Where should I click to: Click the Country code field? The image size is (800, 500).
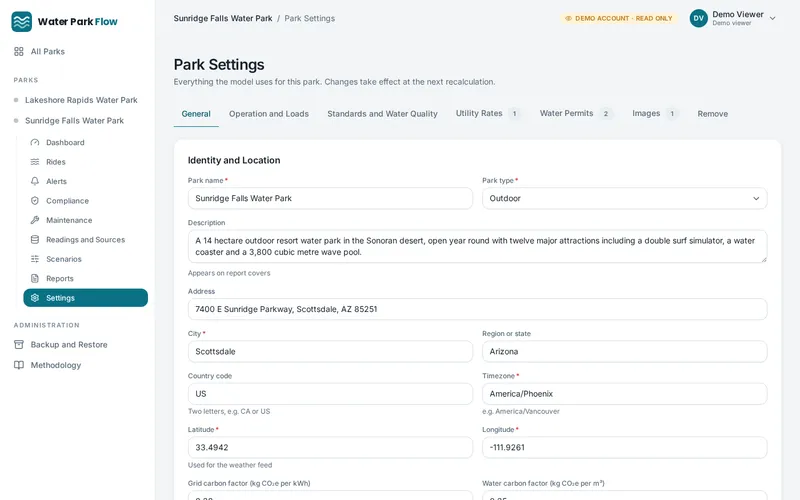(330, 394)
